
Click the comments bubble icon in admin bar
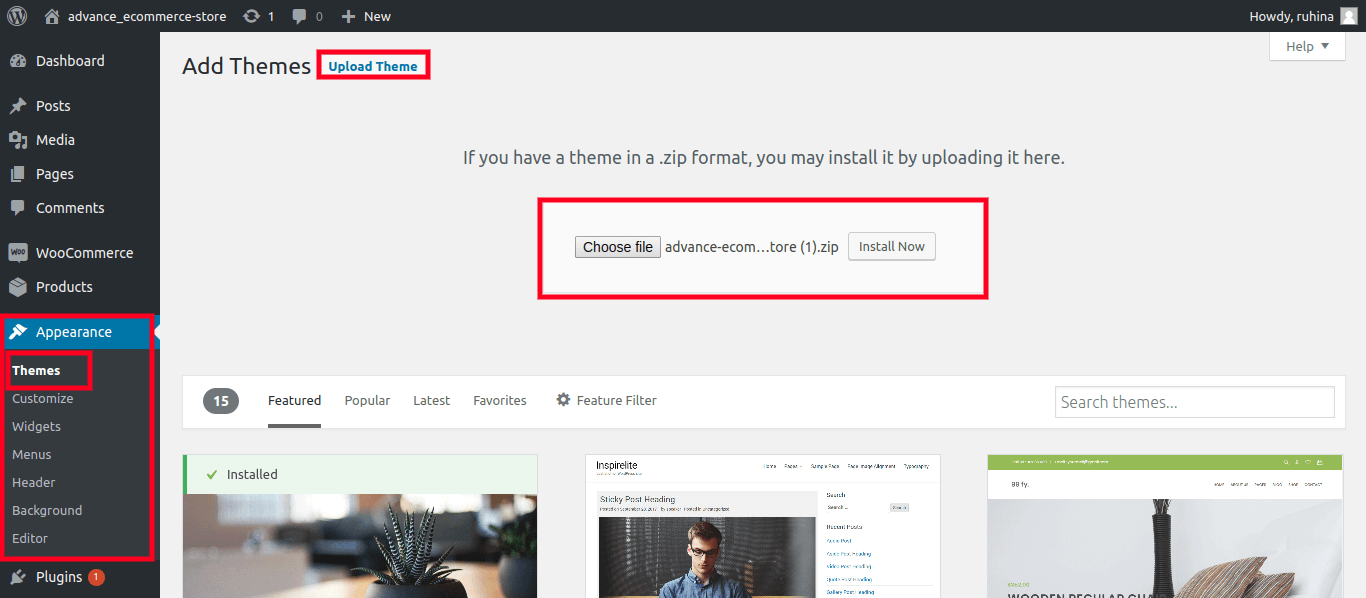click(x=300, y=16)
